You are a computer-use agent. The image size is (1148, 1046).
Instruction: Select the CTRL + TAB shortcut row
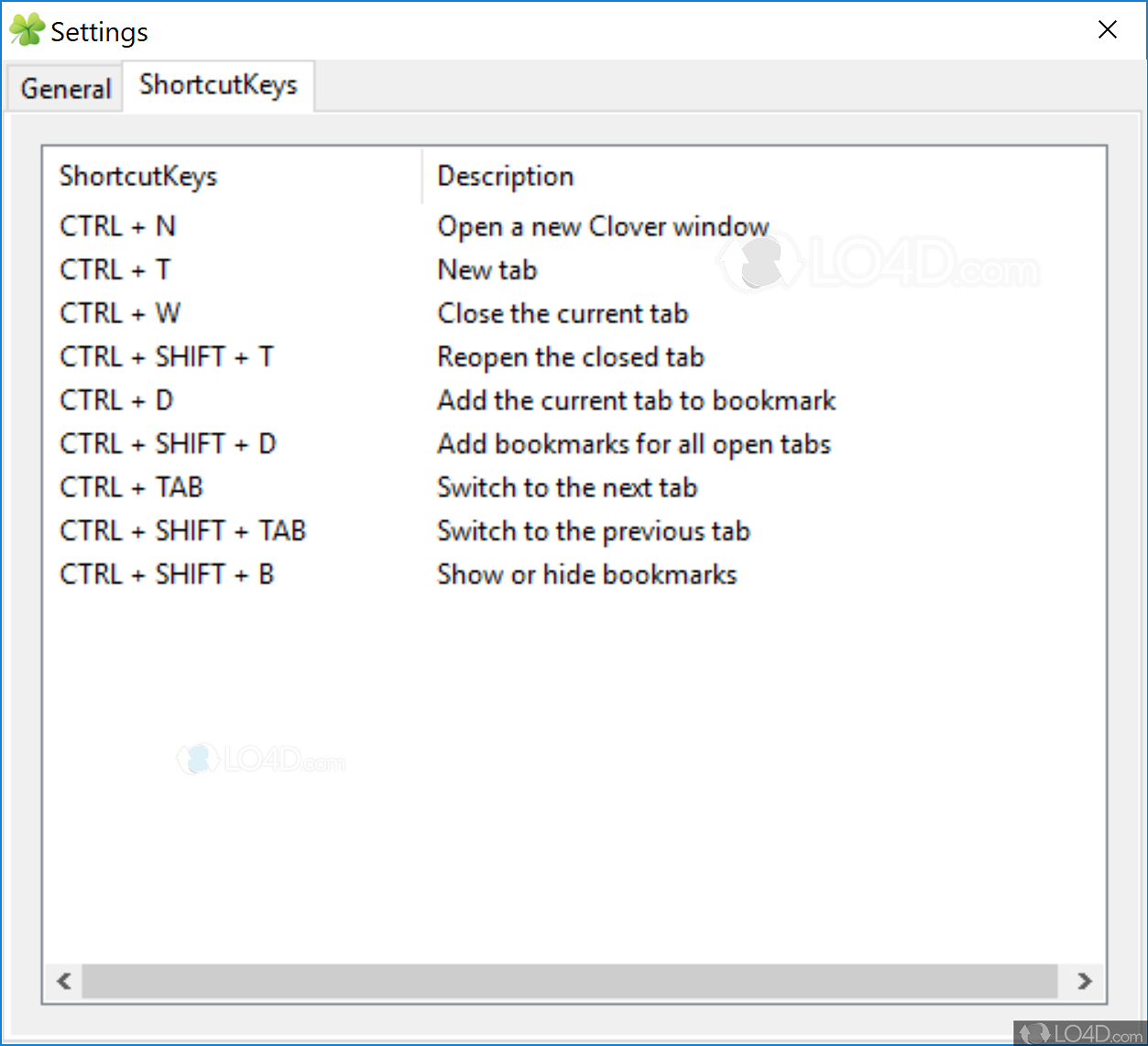(131, 487)
